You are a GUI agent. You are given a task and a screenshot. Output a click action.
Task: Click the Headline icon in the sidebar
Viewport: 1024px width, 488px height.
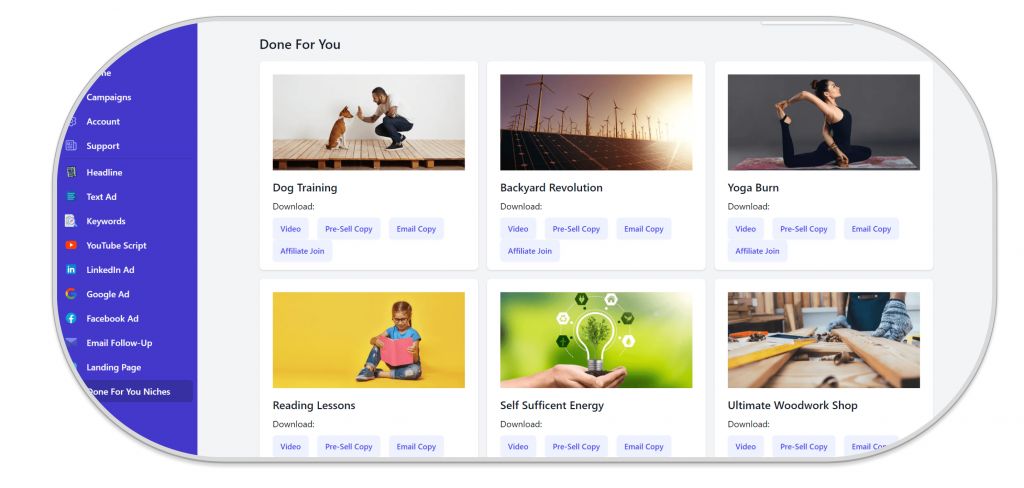coord(71,173)
